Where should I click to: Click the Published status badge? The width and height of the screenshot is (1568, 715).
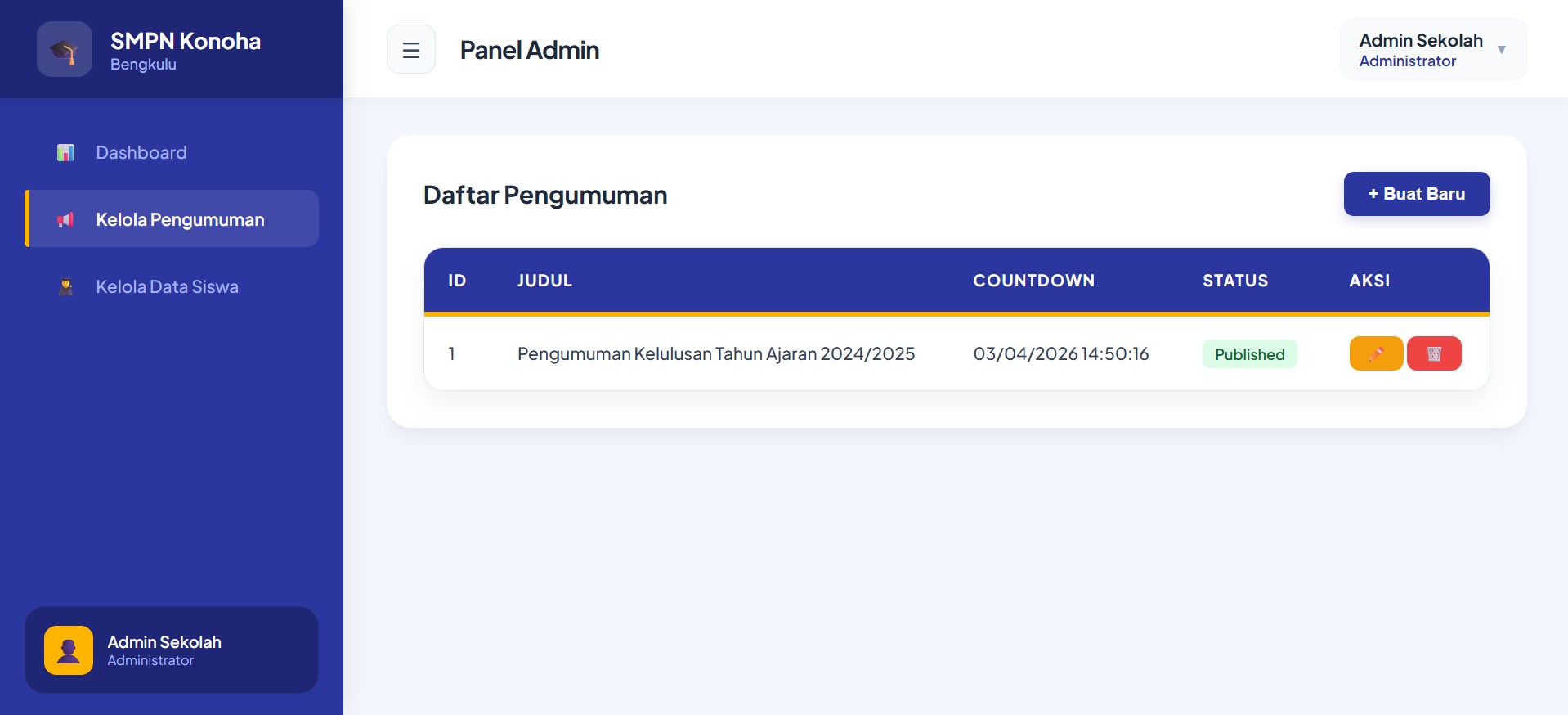pos(1249,354)
